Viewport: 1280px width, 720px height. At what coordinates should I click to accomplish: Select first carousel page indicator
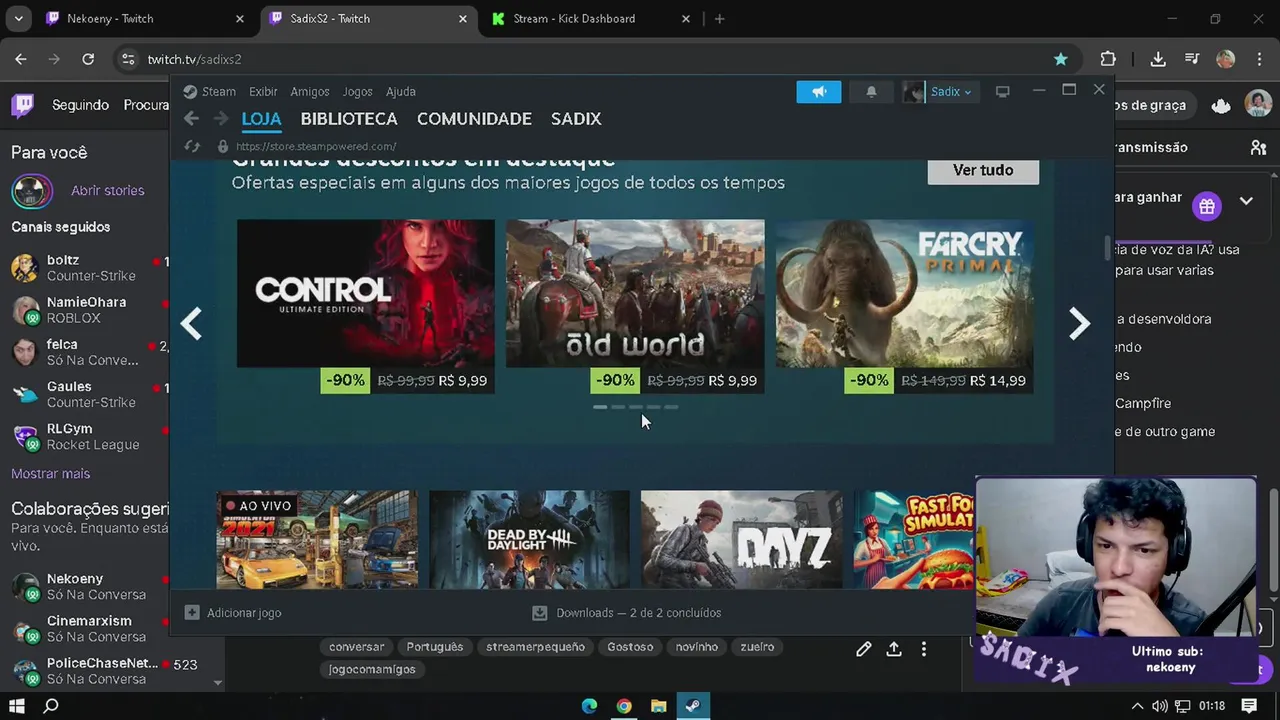(600, 407)
